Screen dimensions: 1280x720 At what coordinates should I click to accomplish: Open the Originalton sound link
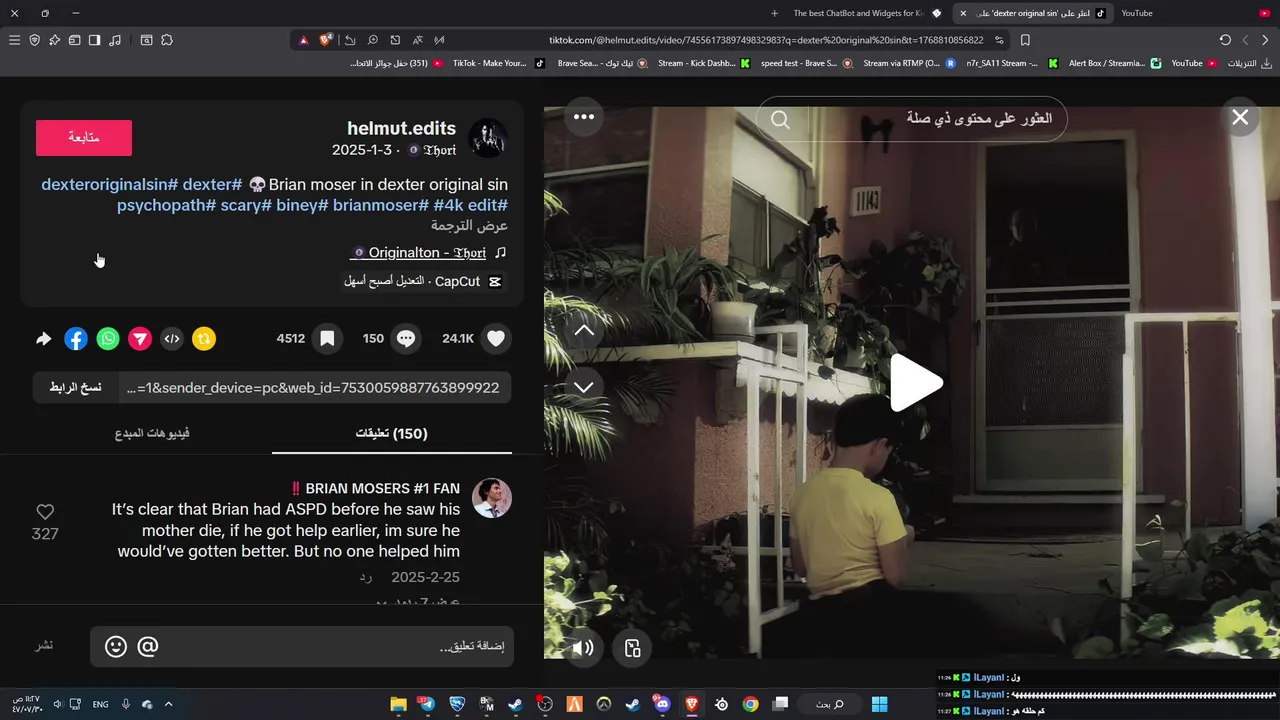tap(418, 253)
